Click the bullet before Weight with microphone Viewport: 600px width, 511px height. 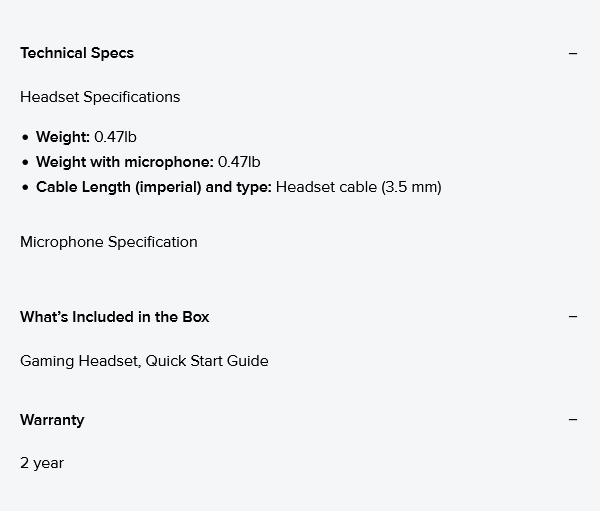pos(25,162)
